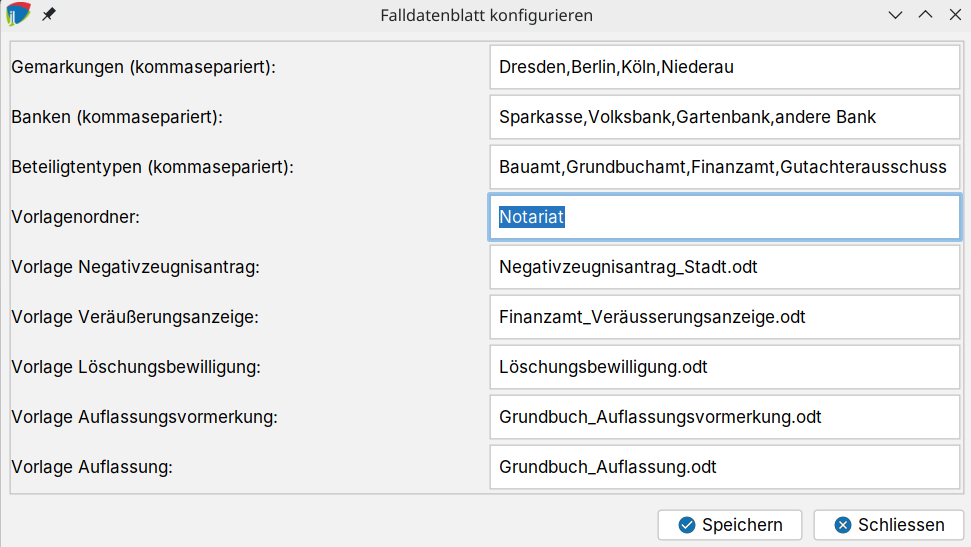Maximize window with the up chevron
Viewport: 971px width, 547px height.
coord(925,15)
